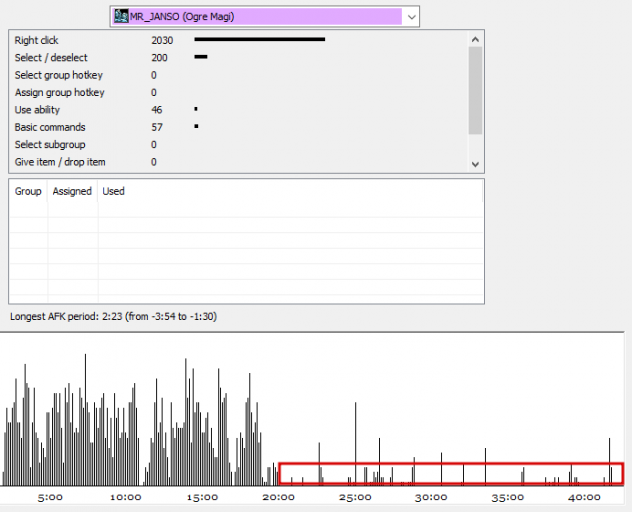Screen dimensions: 632x512
Task: Select the "Give item / drop item" row
Action: [x=239, y=162]
